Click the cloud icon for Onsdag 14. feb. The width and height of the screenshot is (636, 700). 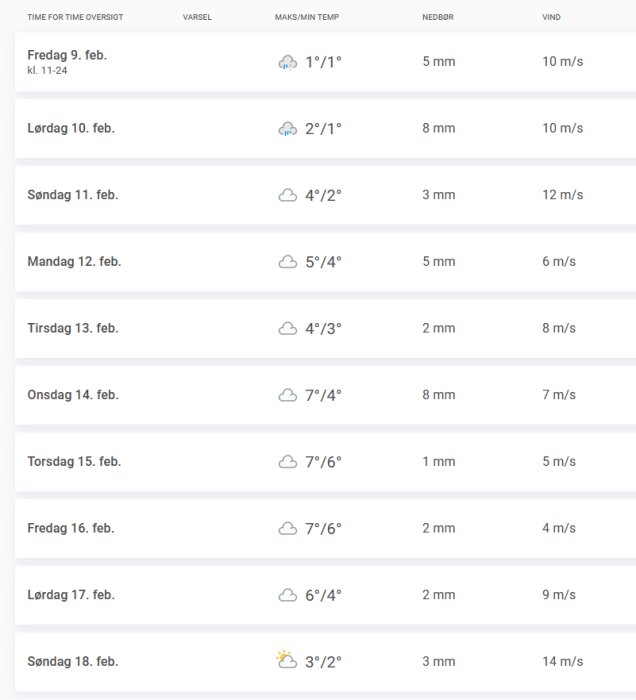287,395
